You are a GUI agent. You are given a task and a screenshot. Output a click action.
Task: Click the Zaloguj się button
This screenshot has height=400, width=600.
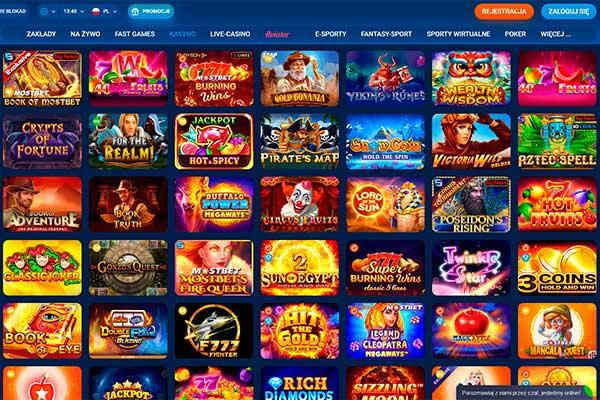pos(569,11)
